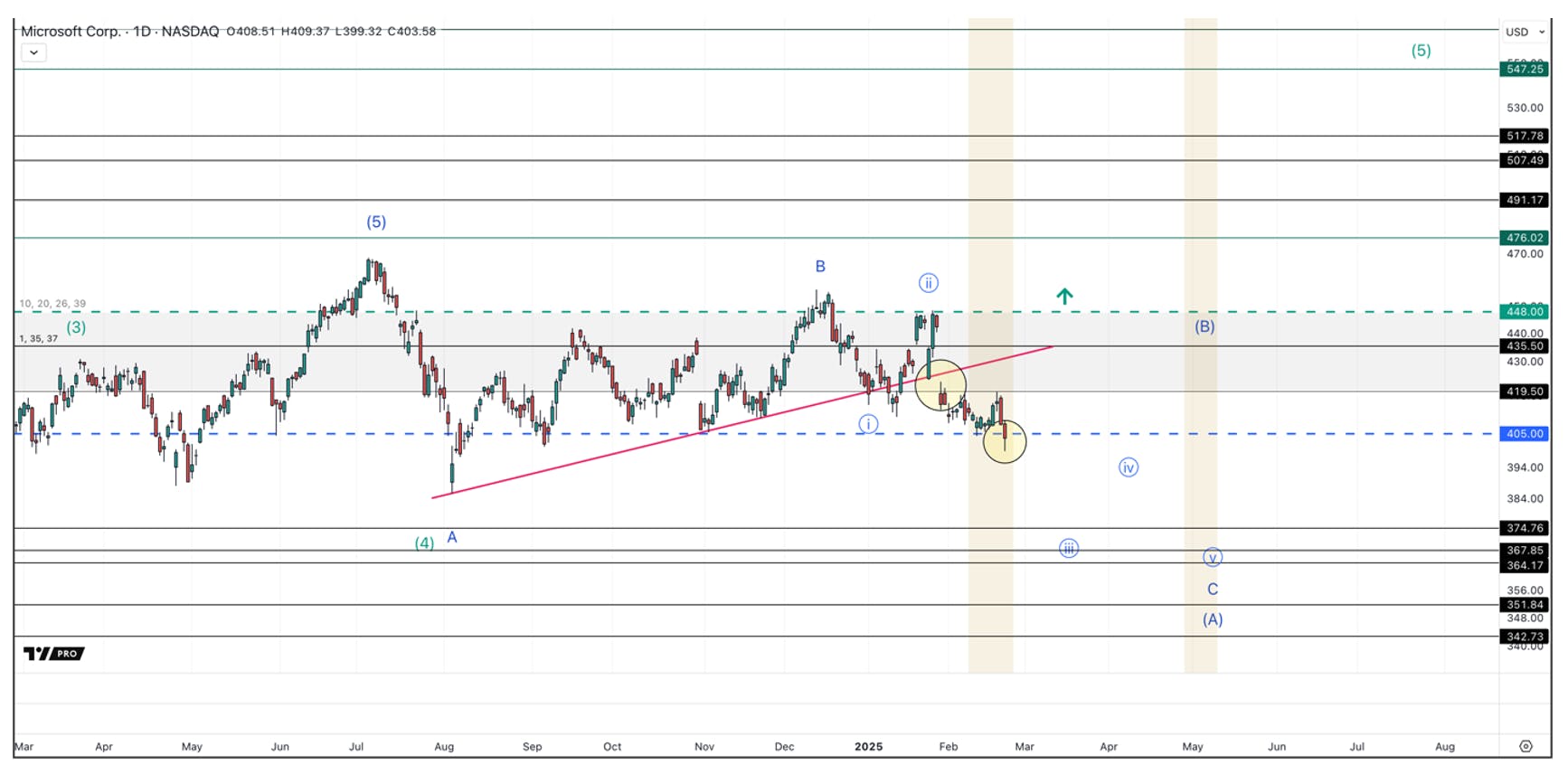The height and width of the screenshot is (774, 1568).
Task: Click the 364.17 price label
Action: pyautogui.click(x=1525, y=565)
